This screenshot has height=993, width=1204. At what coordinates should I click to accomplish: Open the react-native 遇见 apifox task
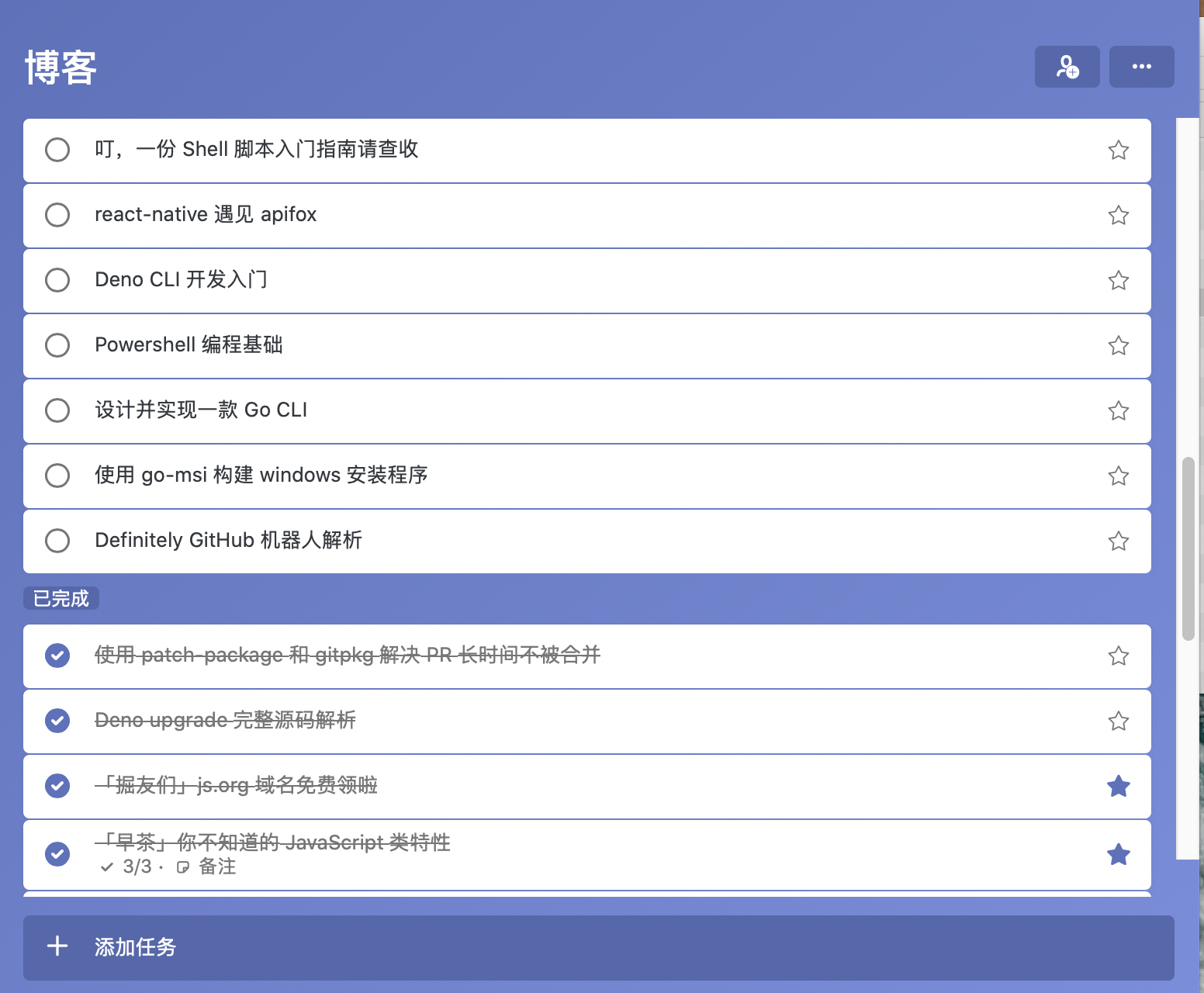[x=587, y=216]
